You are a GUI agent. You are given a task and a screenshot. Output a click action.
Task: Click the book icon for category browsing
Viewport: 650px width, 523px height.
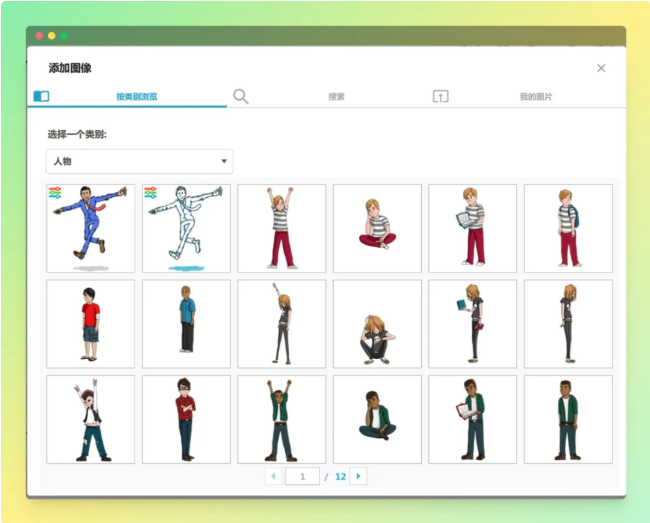point(41,97)
